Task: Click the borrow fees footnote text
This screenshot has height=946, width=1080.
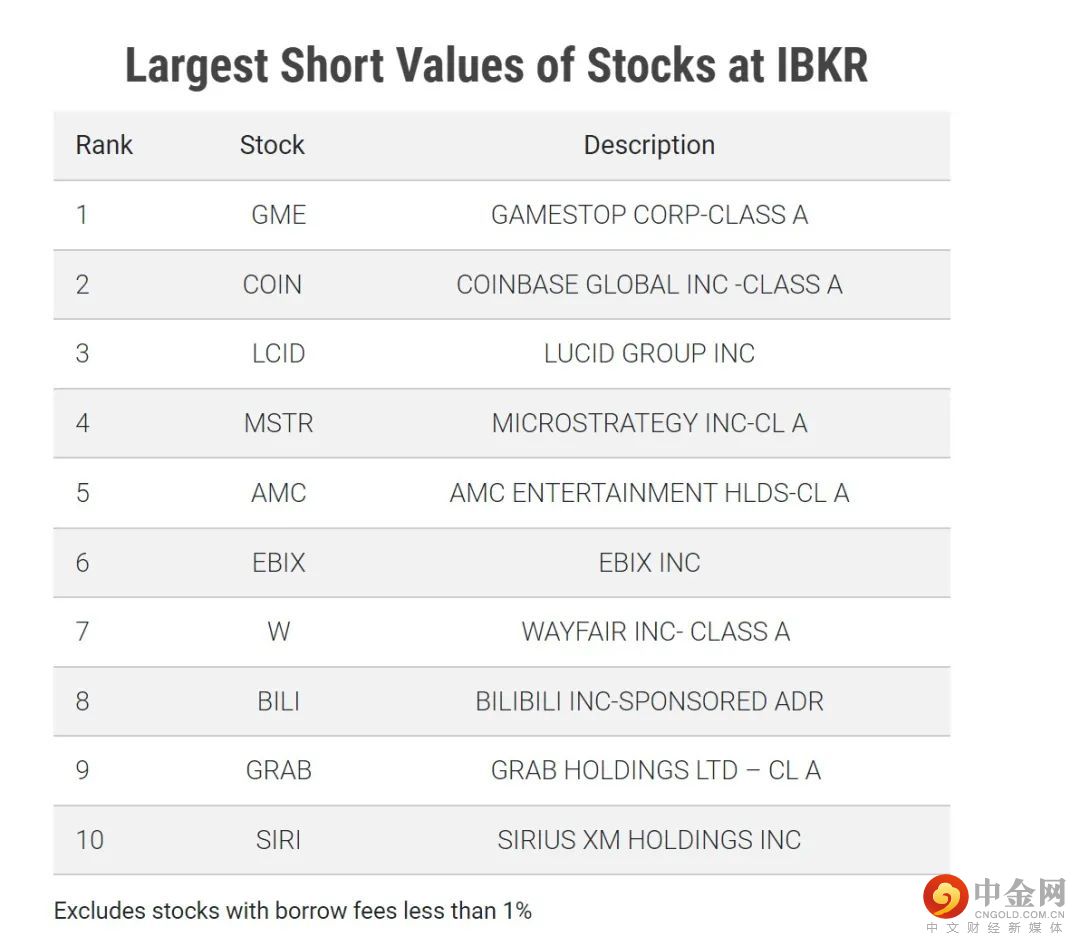Action: [292, 910]
